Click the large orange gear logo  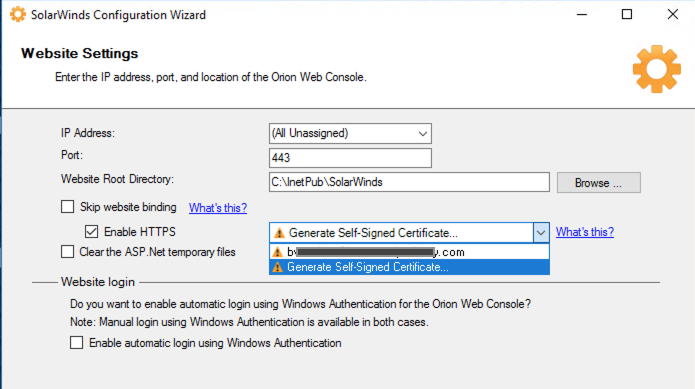(x=656, y=69)
